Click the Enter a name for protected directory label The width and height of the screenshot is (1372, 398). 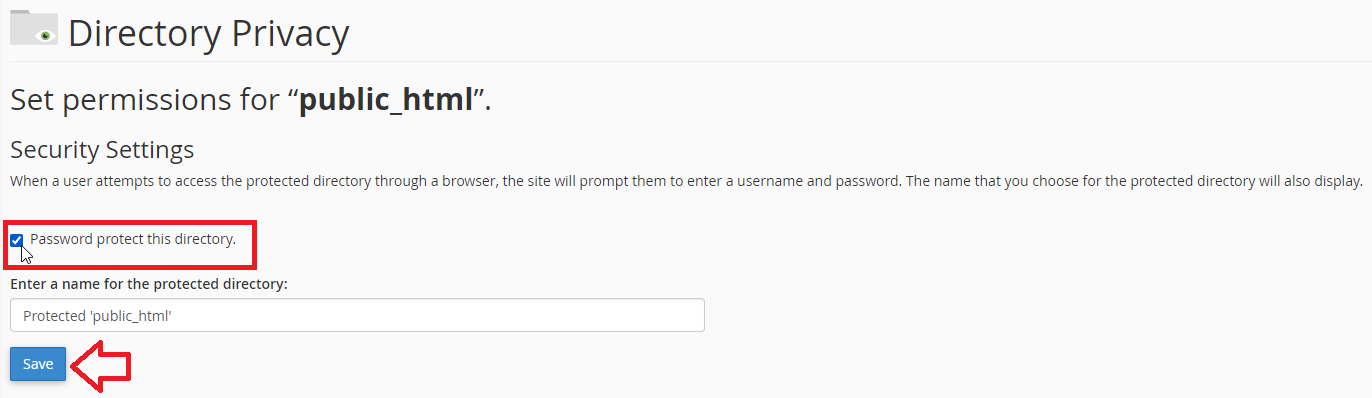pos(149,284)
